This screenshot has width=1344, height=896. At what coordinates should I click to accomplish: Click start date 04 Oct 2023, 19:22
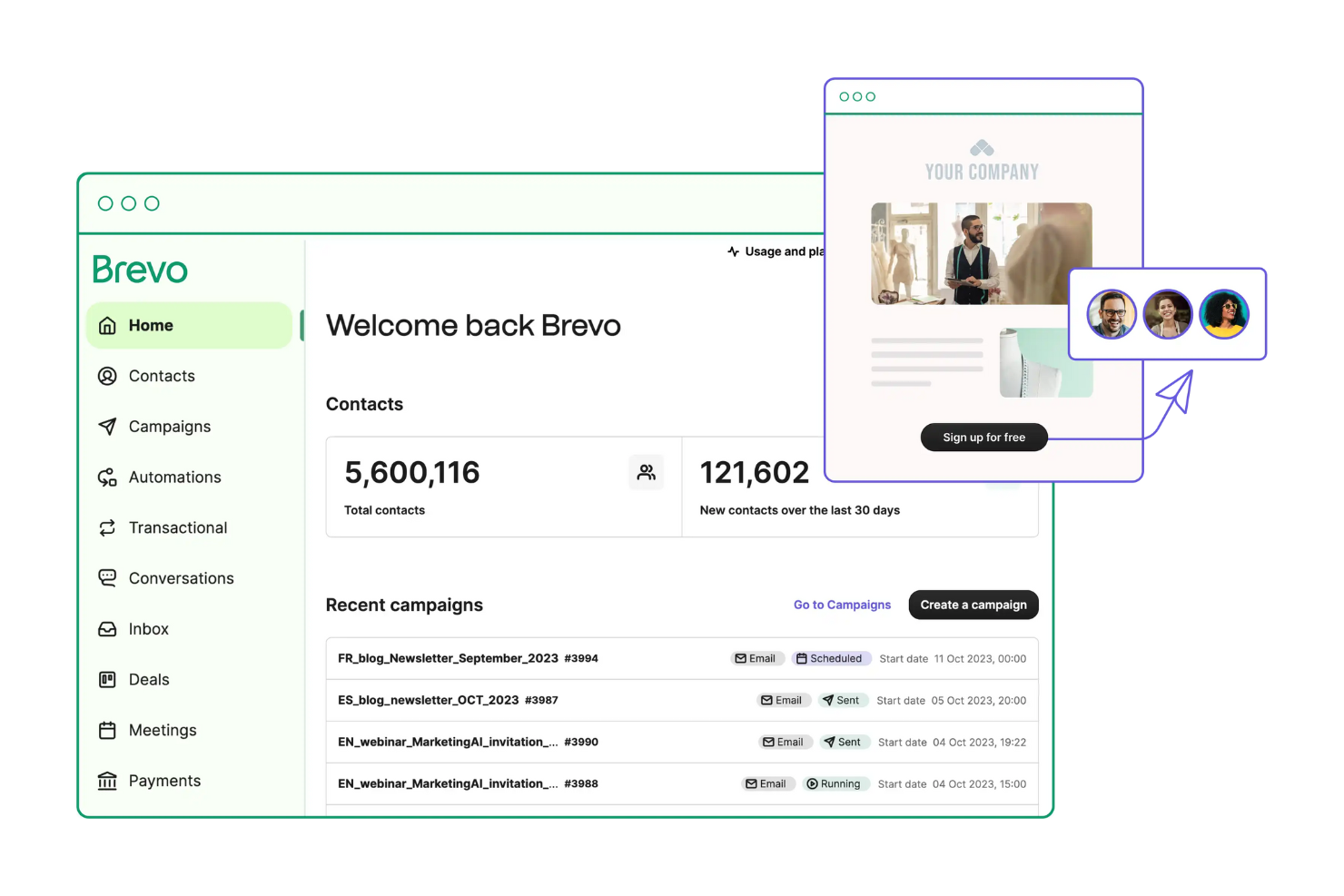tap(980, 743)
